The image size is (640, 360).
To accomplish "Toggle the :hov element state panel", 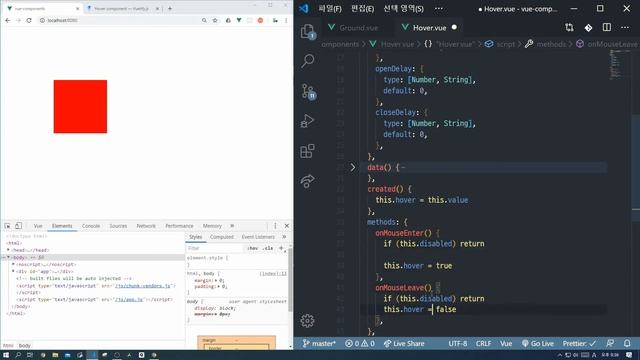I will [x=253, y=248].
